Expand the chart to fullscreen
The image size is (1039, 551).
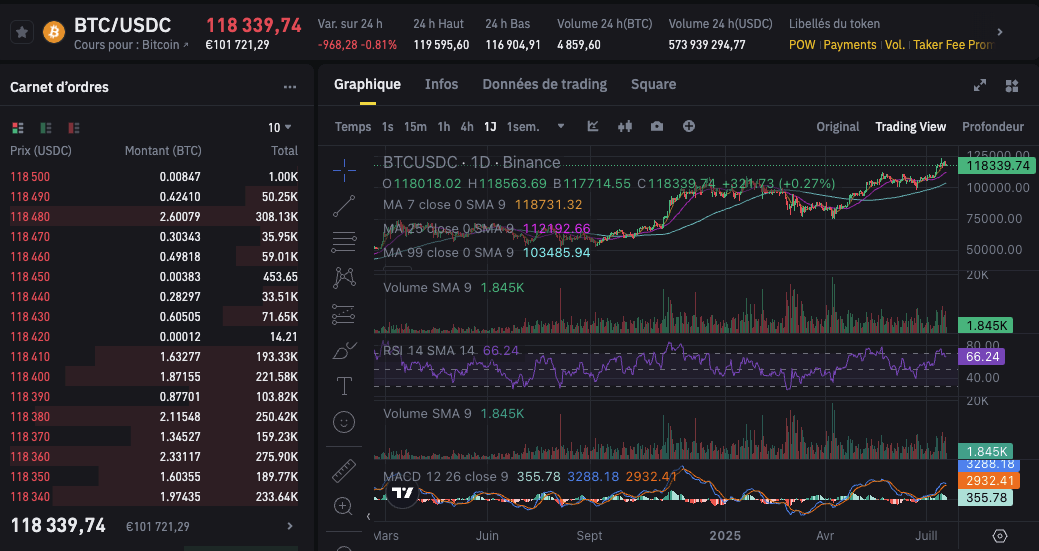click(x=979, y=85)
